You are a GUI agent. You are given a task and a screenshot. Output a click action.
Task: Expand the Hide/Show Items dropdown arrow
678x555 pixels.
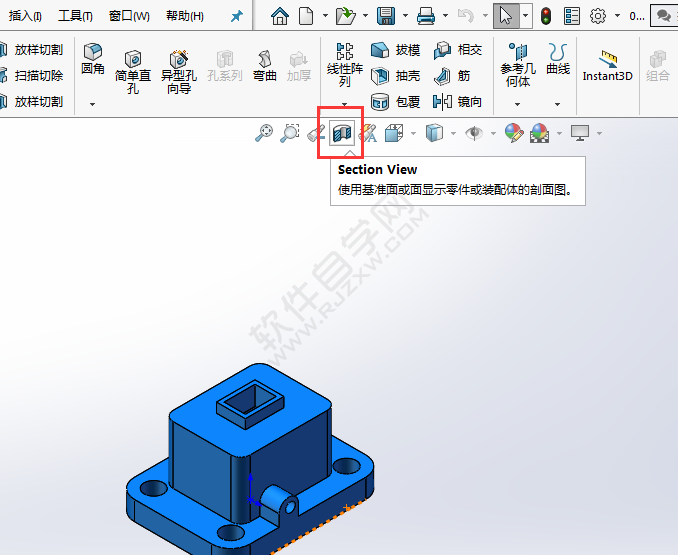tap(493, 133)
